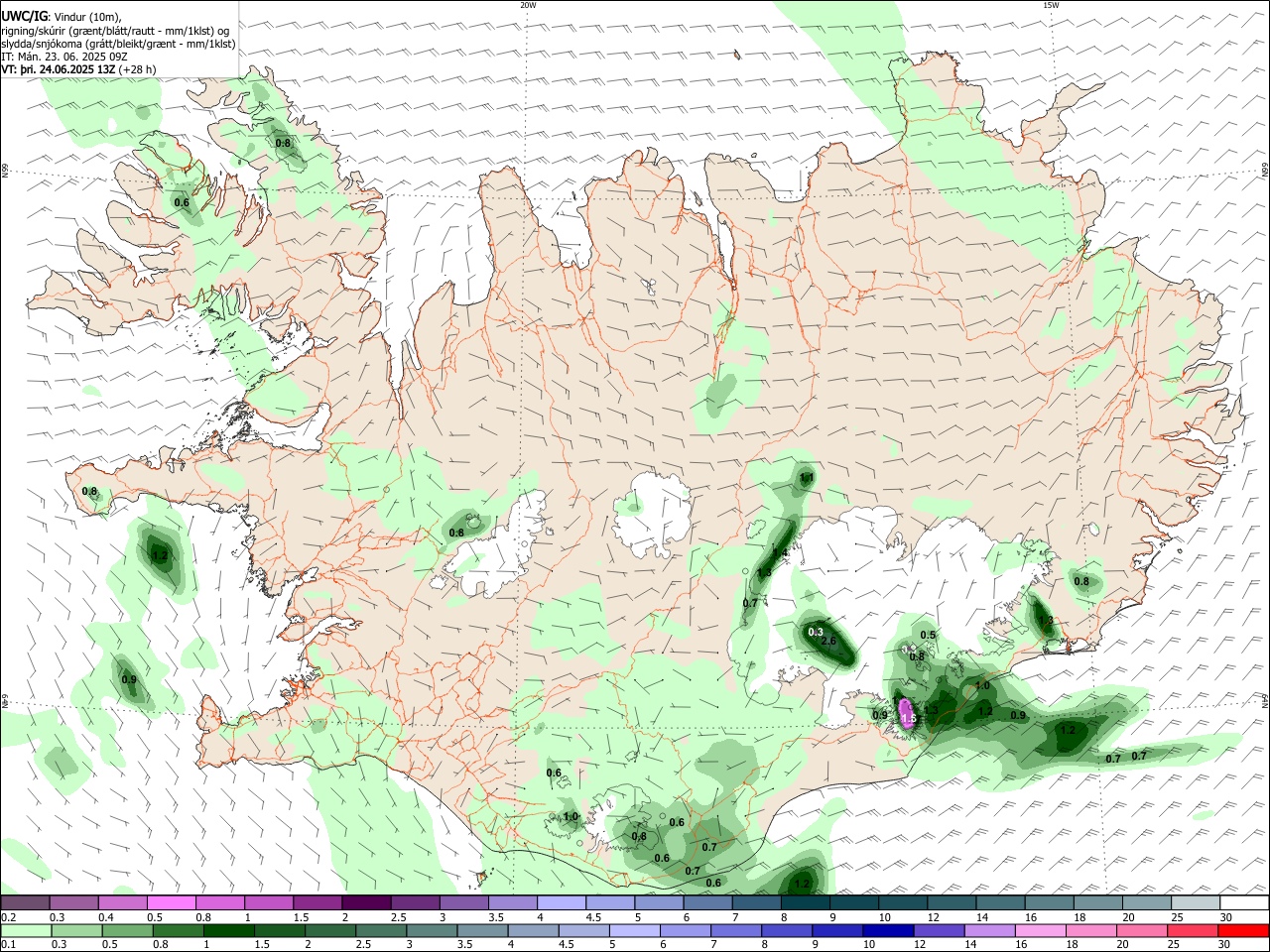Image resolution: width=1270 pixels, height=952 pixels.
Task: Click the '1.1' precipitation value on the map
Action: (x=807, y=478)
